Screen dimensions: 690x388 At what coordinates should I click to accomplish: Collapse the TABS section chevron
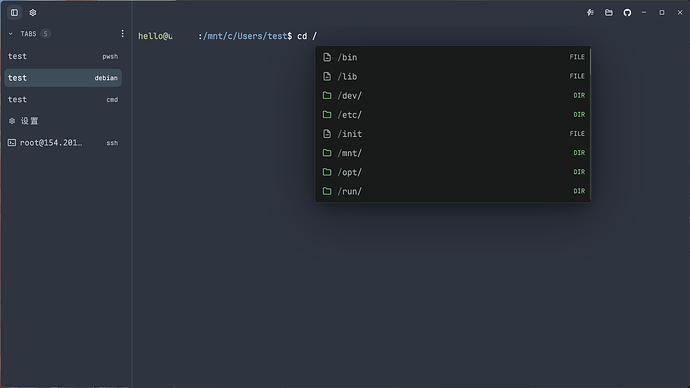11,34
